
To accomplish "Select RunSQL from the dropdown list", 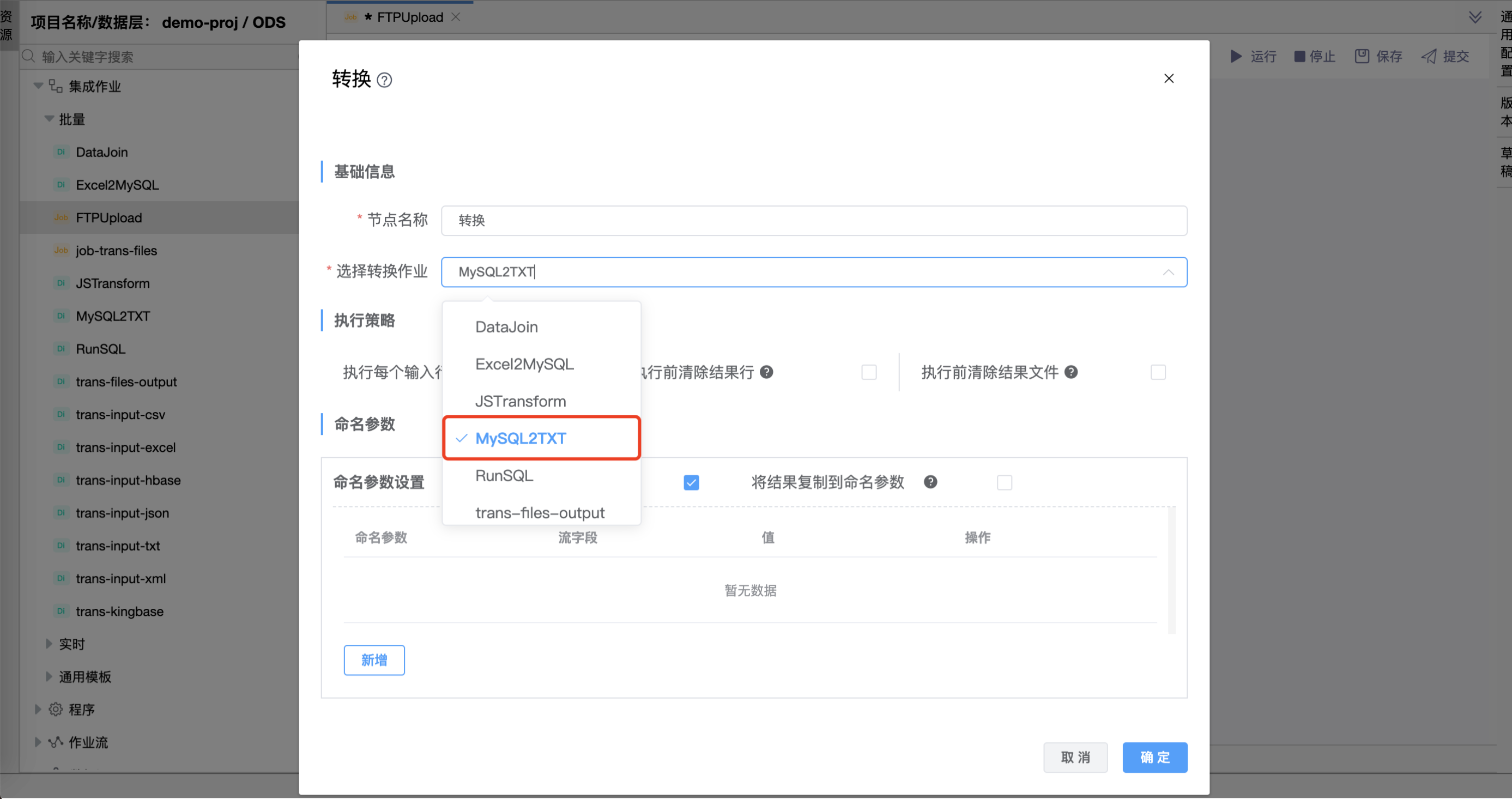I will [x=504, y=475].
